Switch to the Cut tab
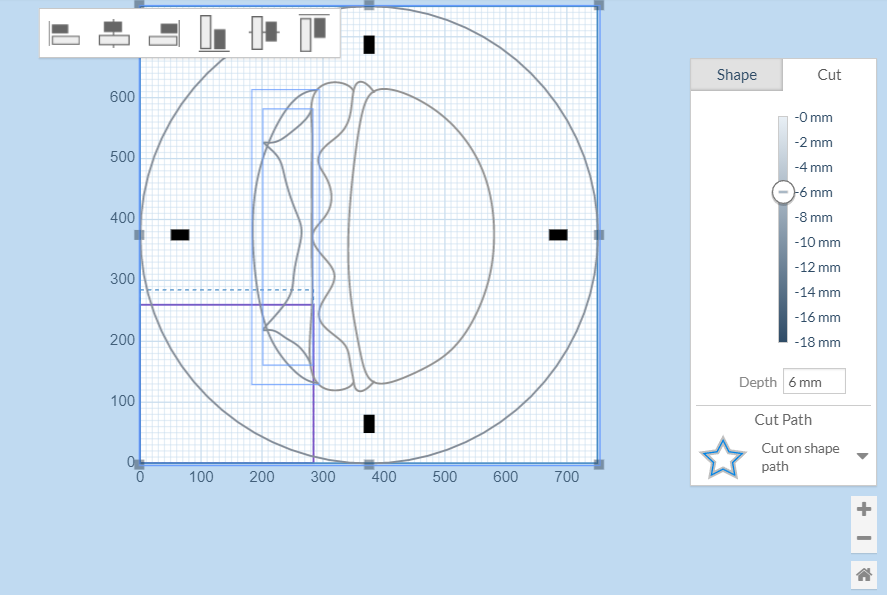Viewport: 887px width, 595px height. [829, 75]
